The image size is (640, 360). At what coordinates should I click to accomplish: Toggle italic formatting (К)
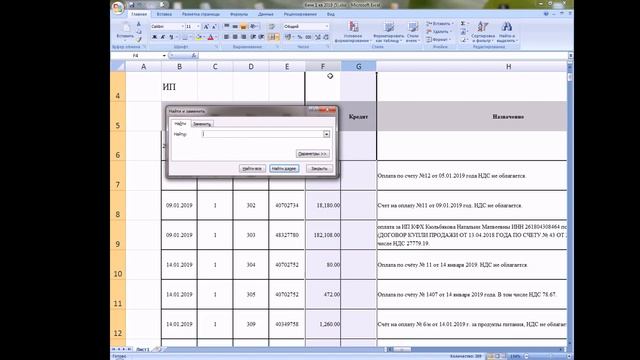pos(162,37)
